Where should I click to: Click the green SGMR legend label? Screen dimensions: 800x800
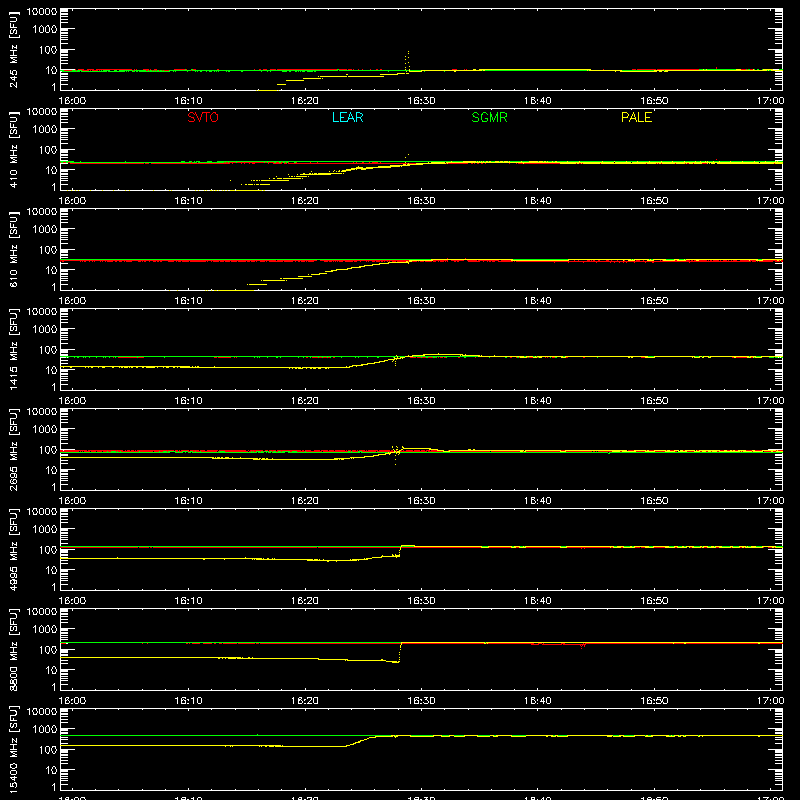(x=489, y=117)
